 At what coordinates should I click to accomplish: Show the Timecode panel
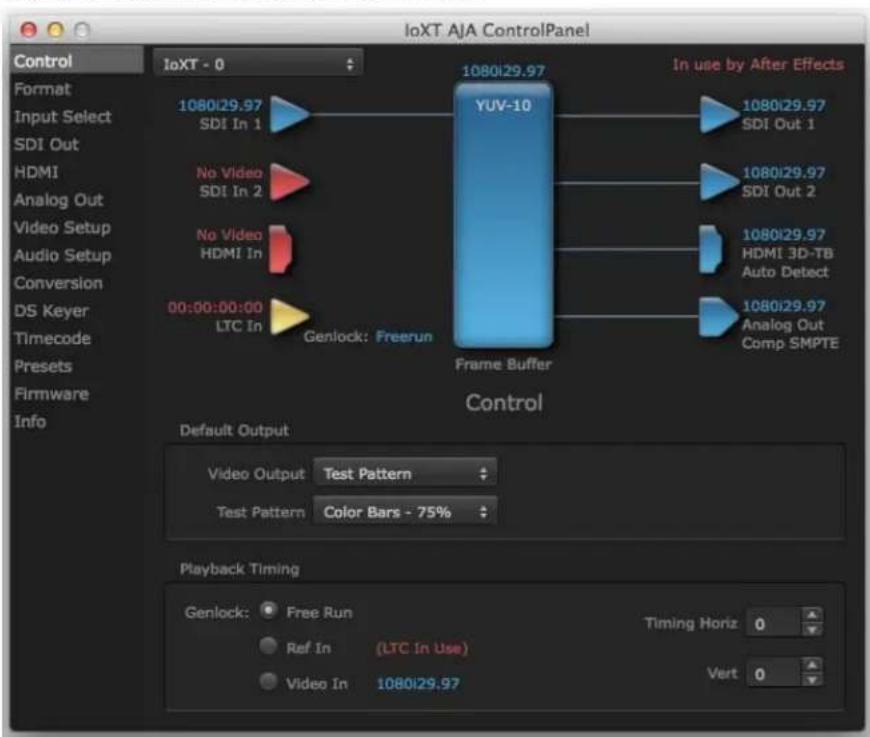[x=52, y=339]
